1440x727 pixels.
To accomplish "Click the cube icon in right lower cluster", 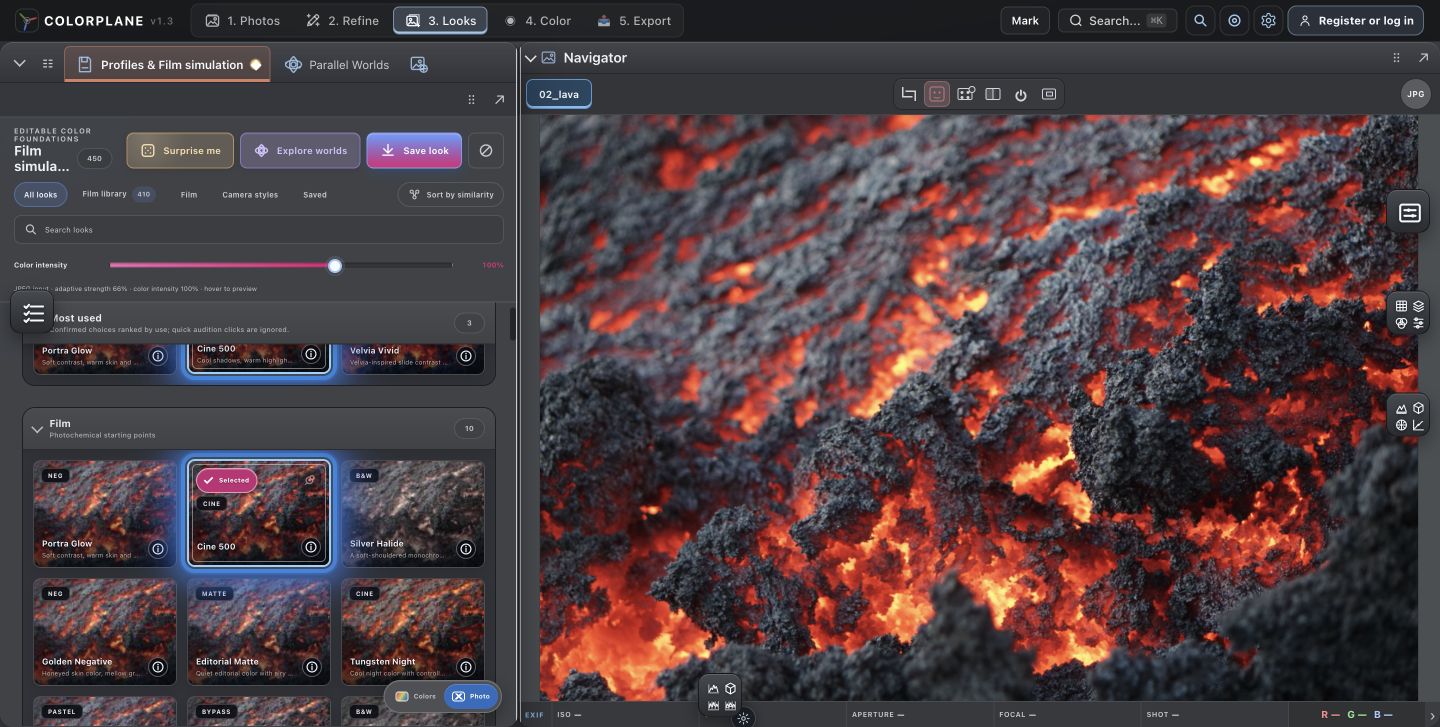I will [x=1418, y=408].
